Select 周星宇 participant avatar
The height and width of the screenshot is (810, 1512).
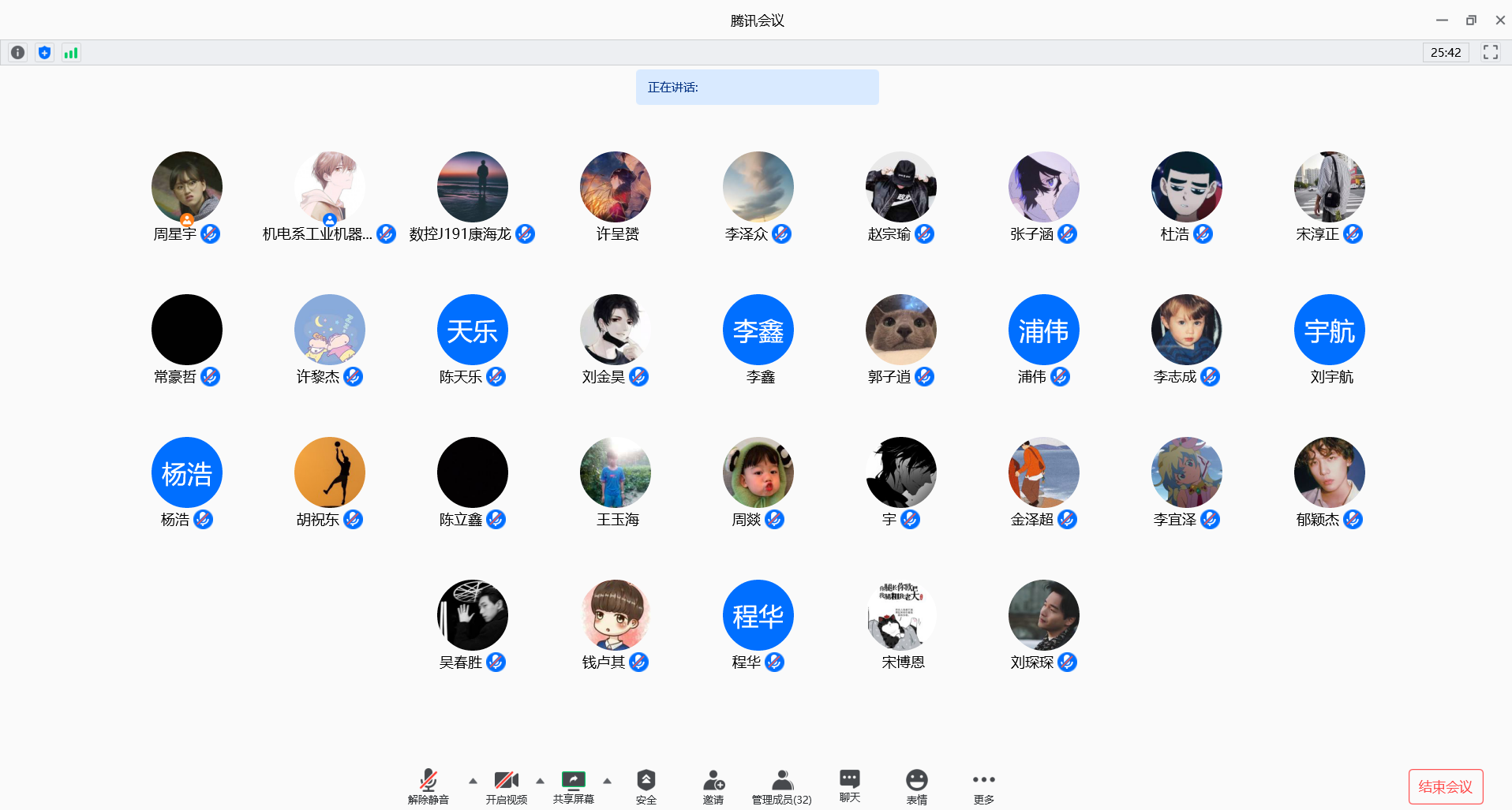187,187
